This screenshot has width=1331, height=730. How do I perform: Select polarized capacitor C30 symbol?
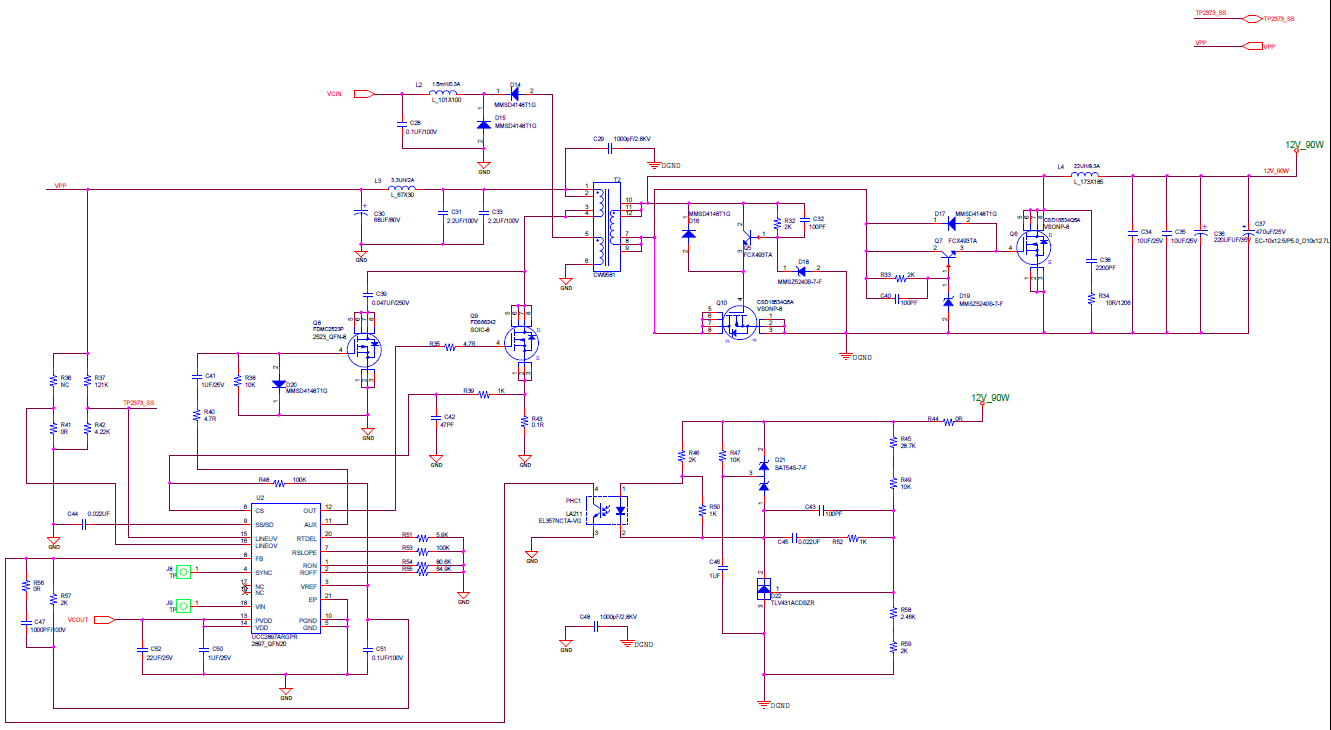(x=361, y=212)
